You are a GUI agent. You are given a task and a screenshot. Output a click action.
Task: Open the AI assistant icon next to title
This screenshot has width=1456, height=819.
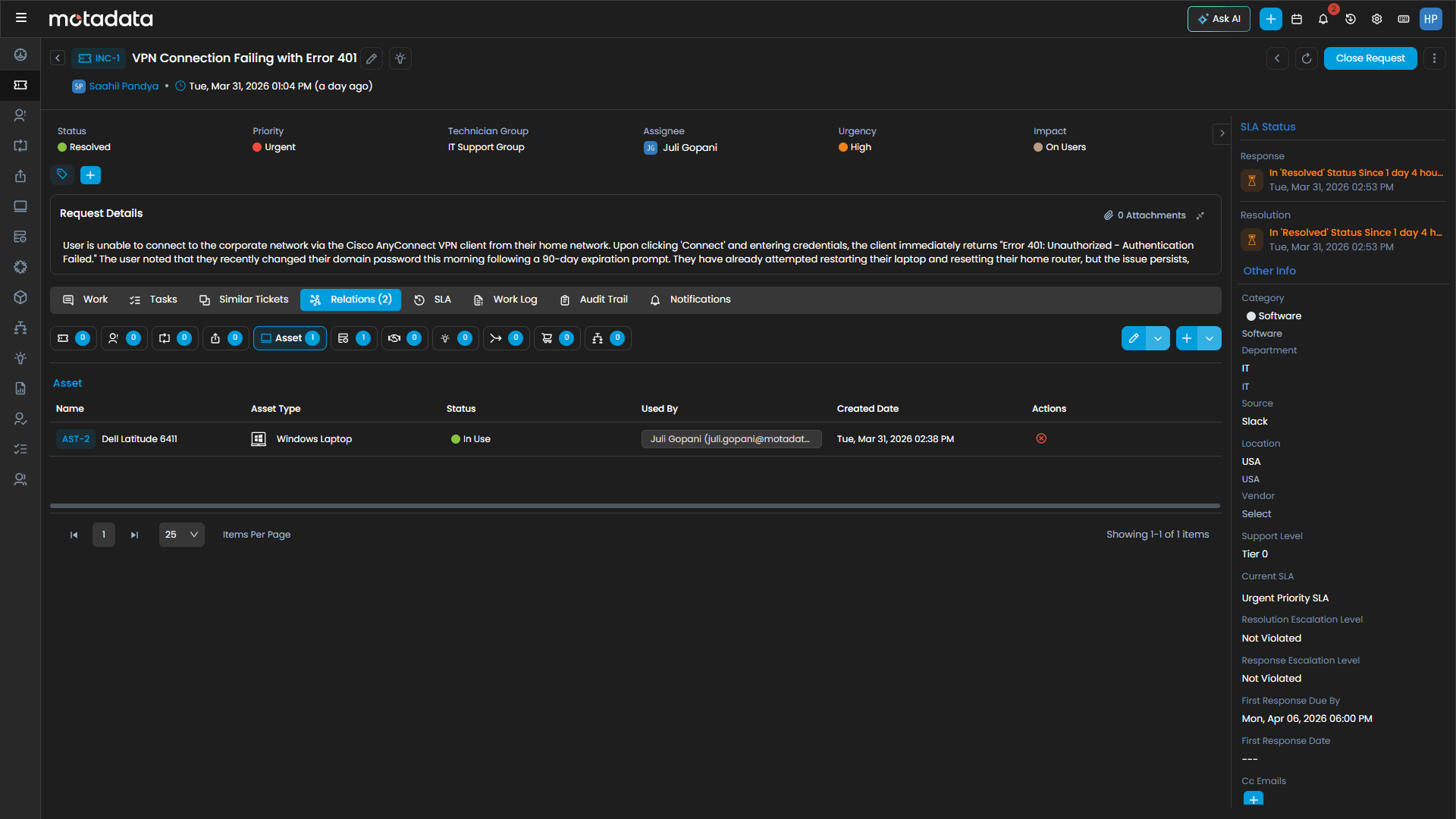(x=400, y=58)
